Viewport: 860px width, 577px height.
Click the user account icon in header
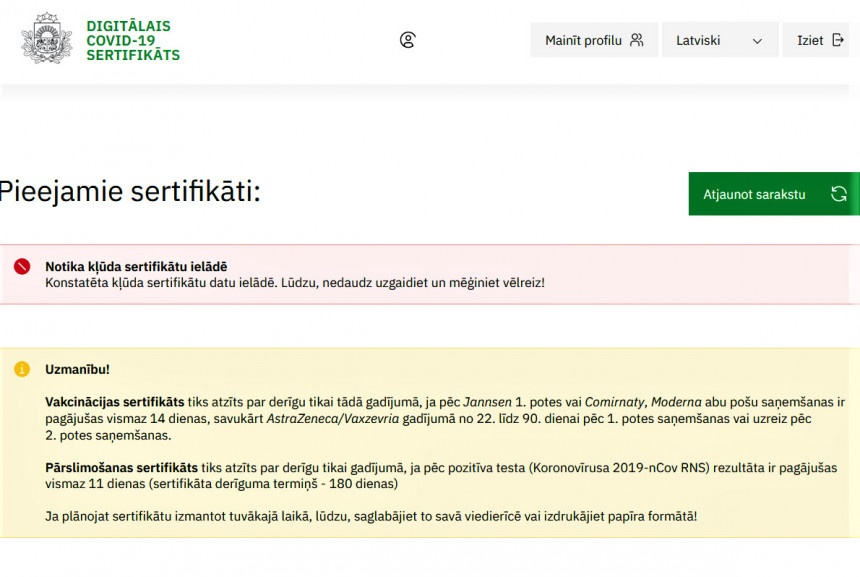(x=407, y=40)
